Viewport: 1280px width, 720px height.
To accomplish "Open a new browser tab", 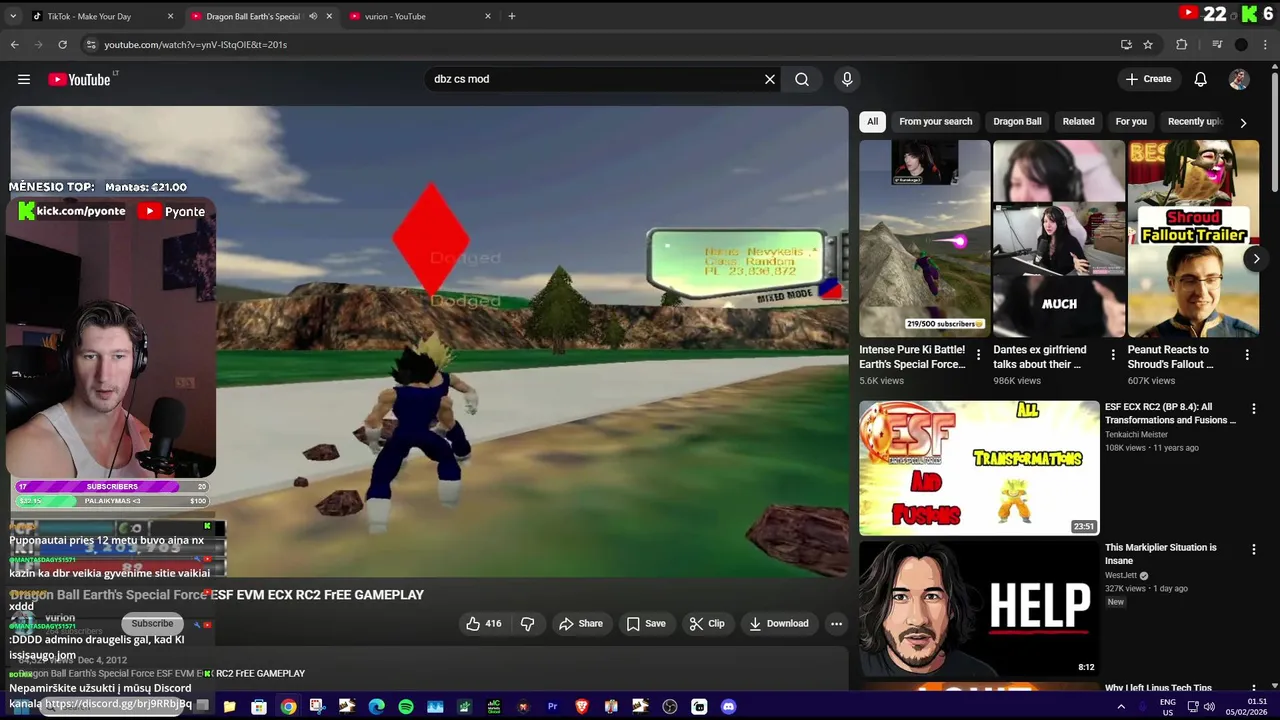I will (x=511, y=16).
